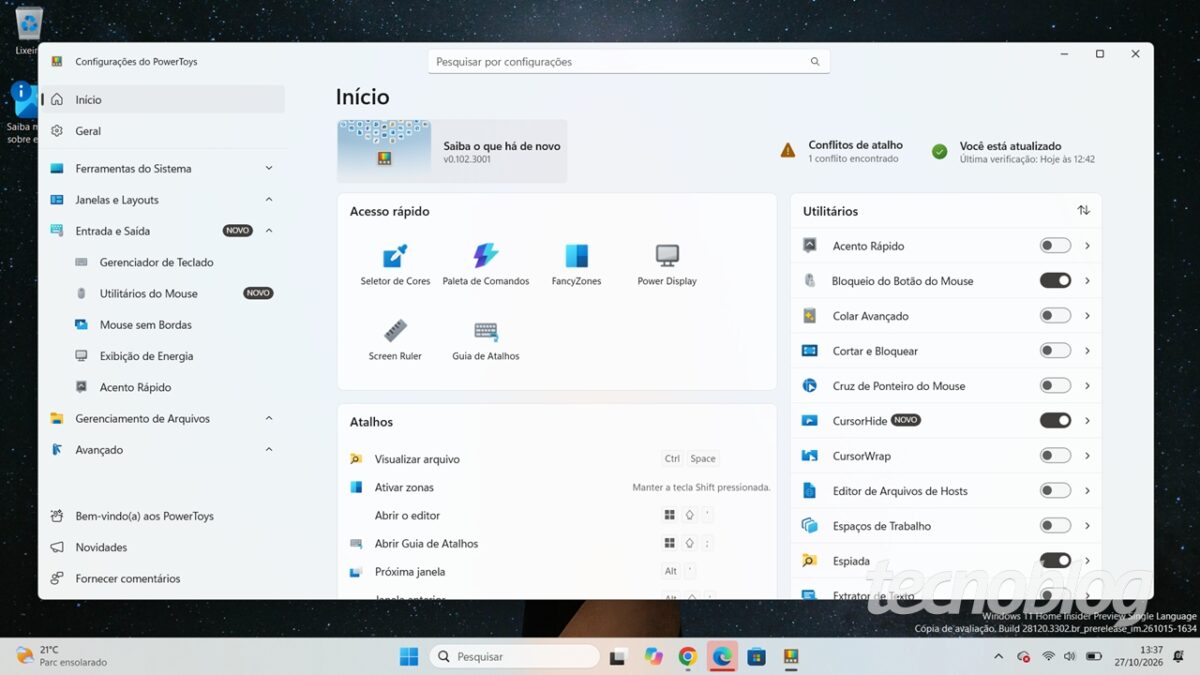Show hidden icons in system tray
1200x675 pixels.
tap(998, 656)
